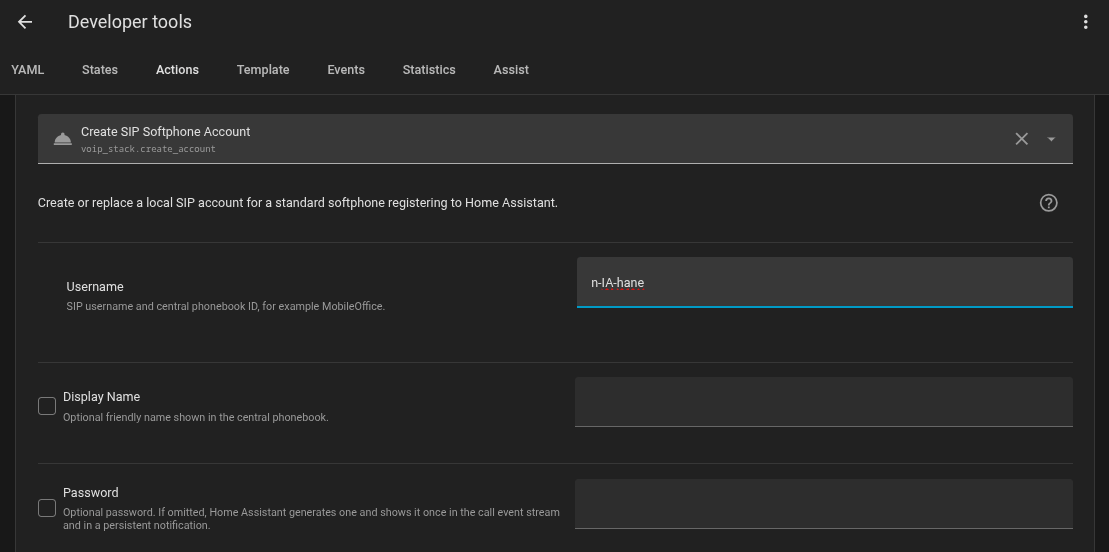Image resolution: width=1109 pixels, height=552 pixels.
Task: Click the Optional friendly name description
Action: pyautogui.click(x=196, y=418)
